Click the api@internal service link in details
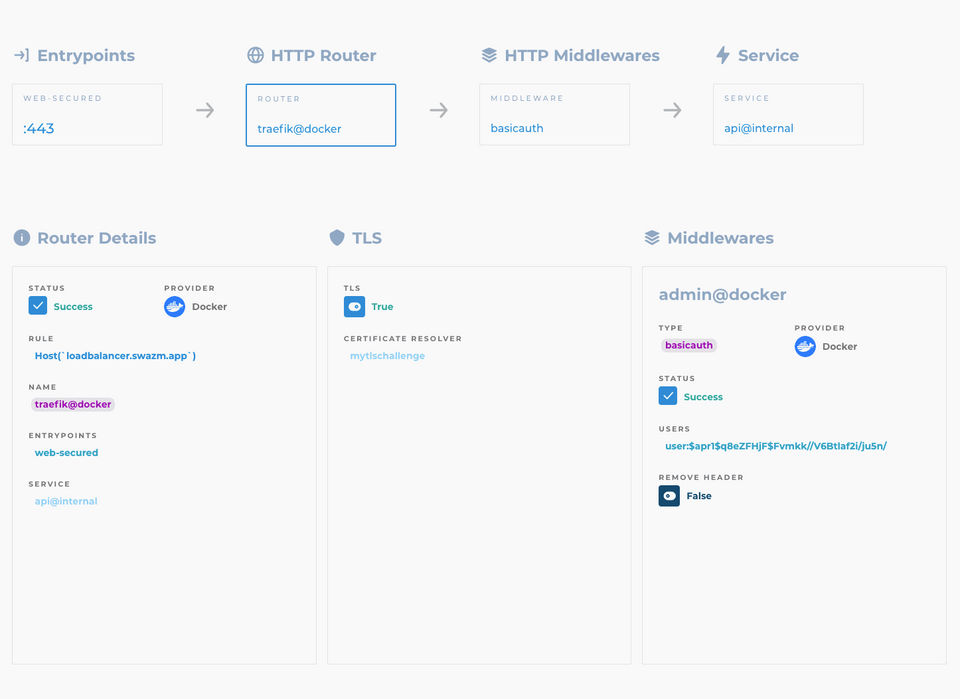 (66, 501)
